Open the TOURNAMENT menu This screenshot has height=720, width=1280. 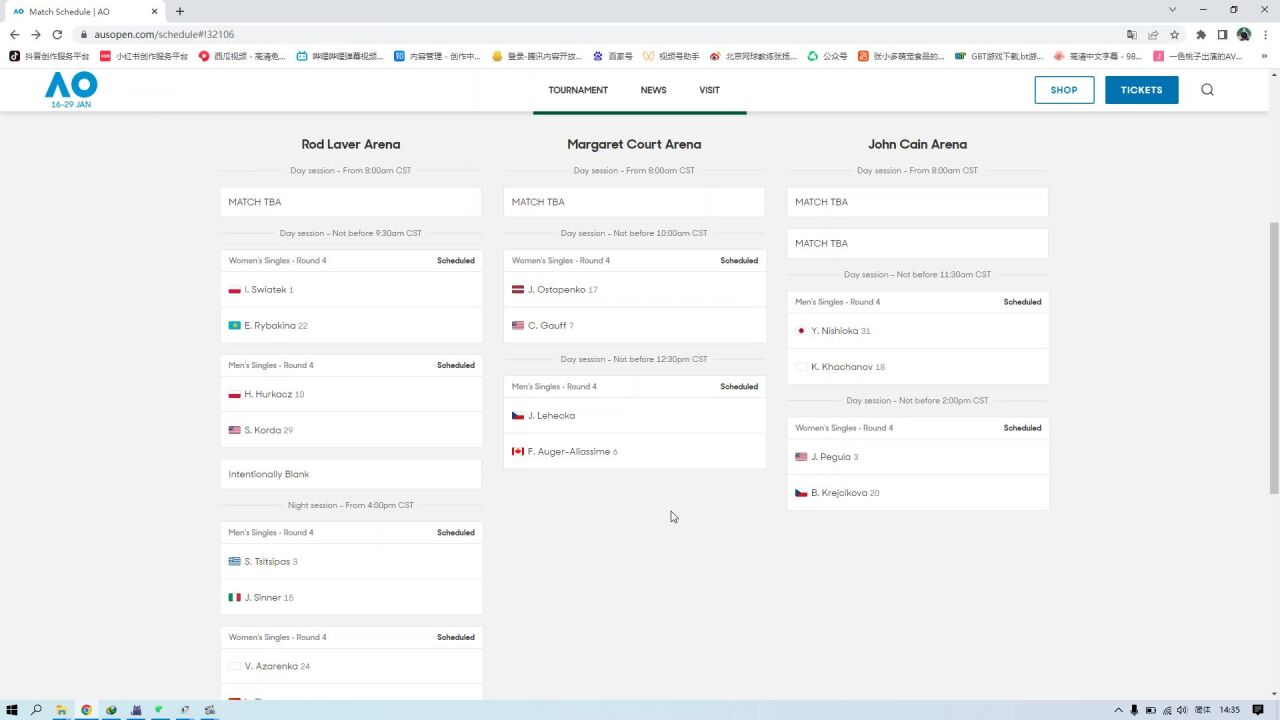pyautogui.click(x=578, y=90)
